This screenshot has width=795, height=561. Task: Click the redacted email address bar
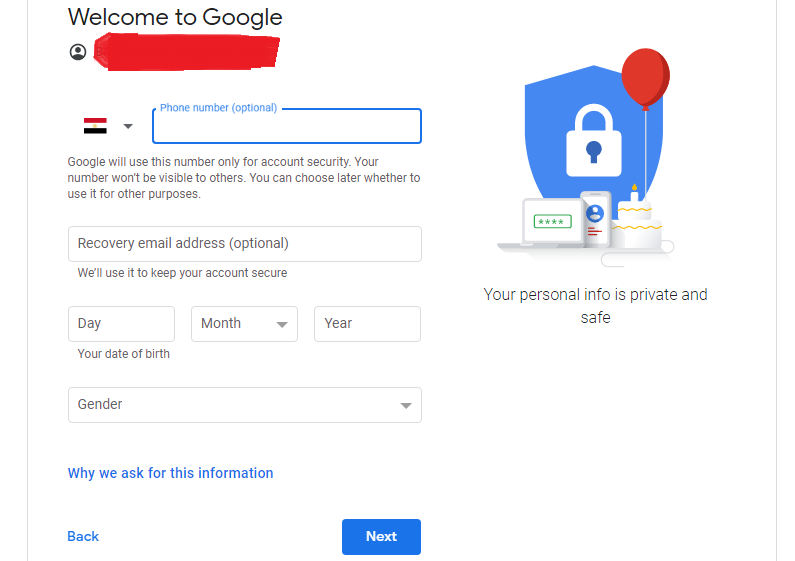point(186,52)
